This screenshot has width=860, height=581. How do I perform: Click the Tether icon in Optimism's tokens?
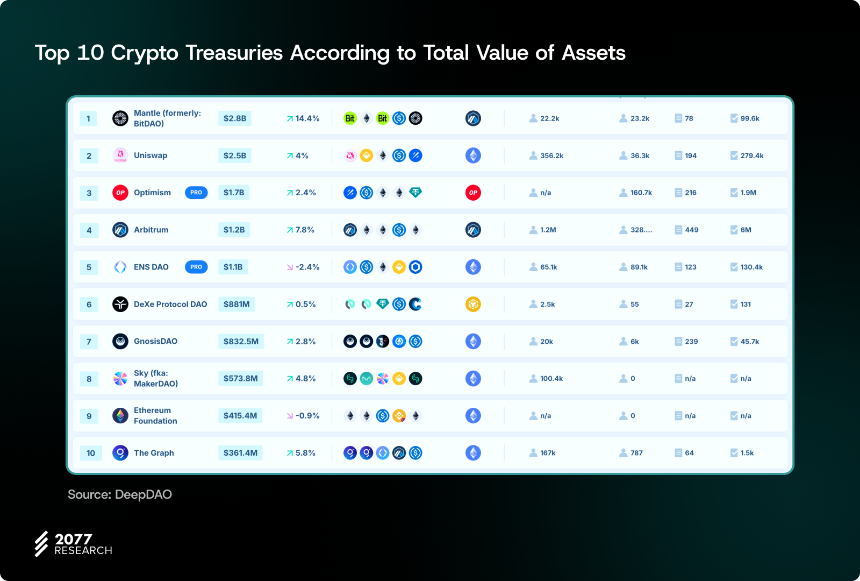click(x=415, y=193)
